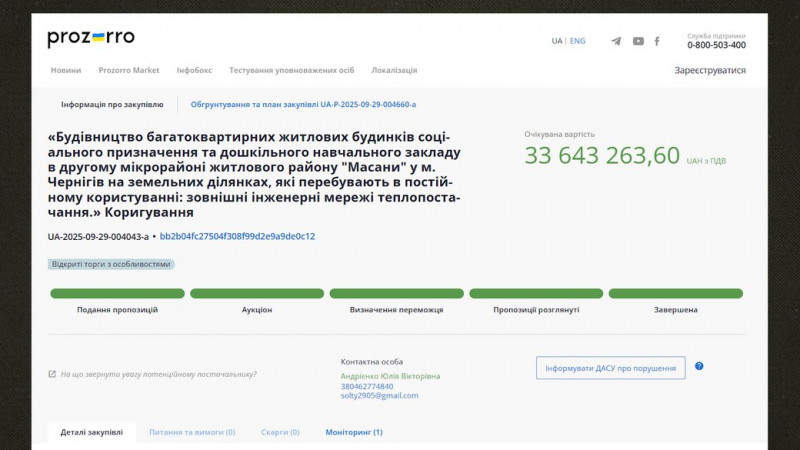Click the tender hash ID link
This screenshot has height=450, width=800.
[x=237, y=237]
